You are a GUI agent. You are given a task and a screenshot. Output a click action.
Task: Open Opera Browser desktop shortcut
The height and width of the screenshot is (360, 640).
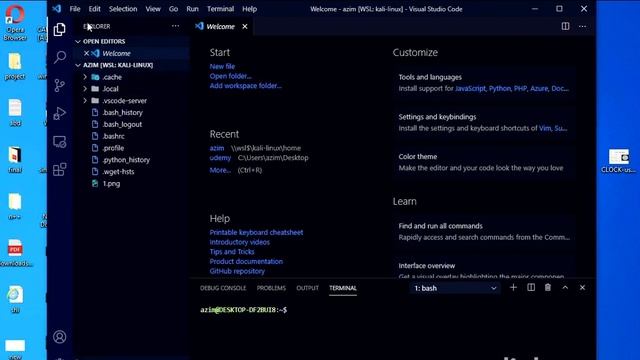coord(15,22)
